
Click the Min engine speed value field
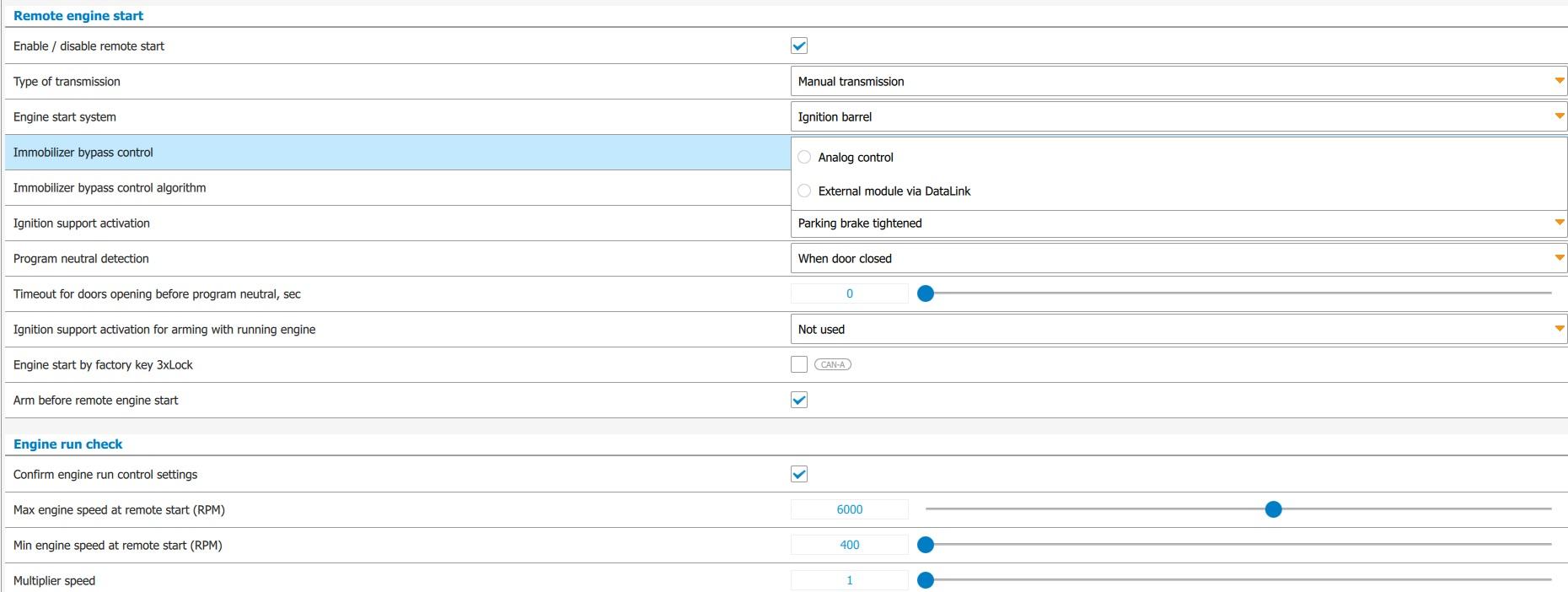tap(849, 545)
